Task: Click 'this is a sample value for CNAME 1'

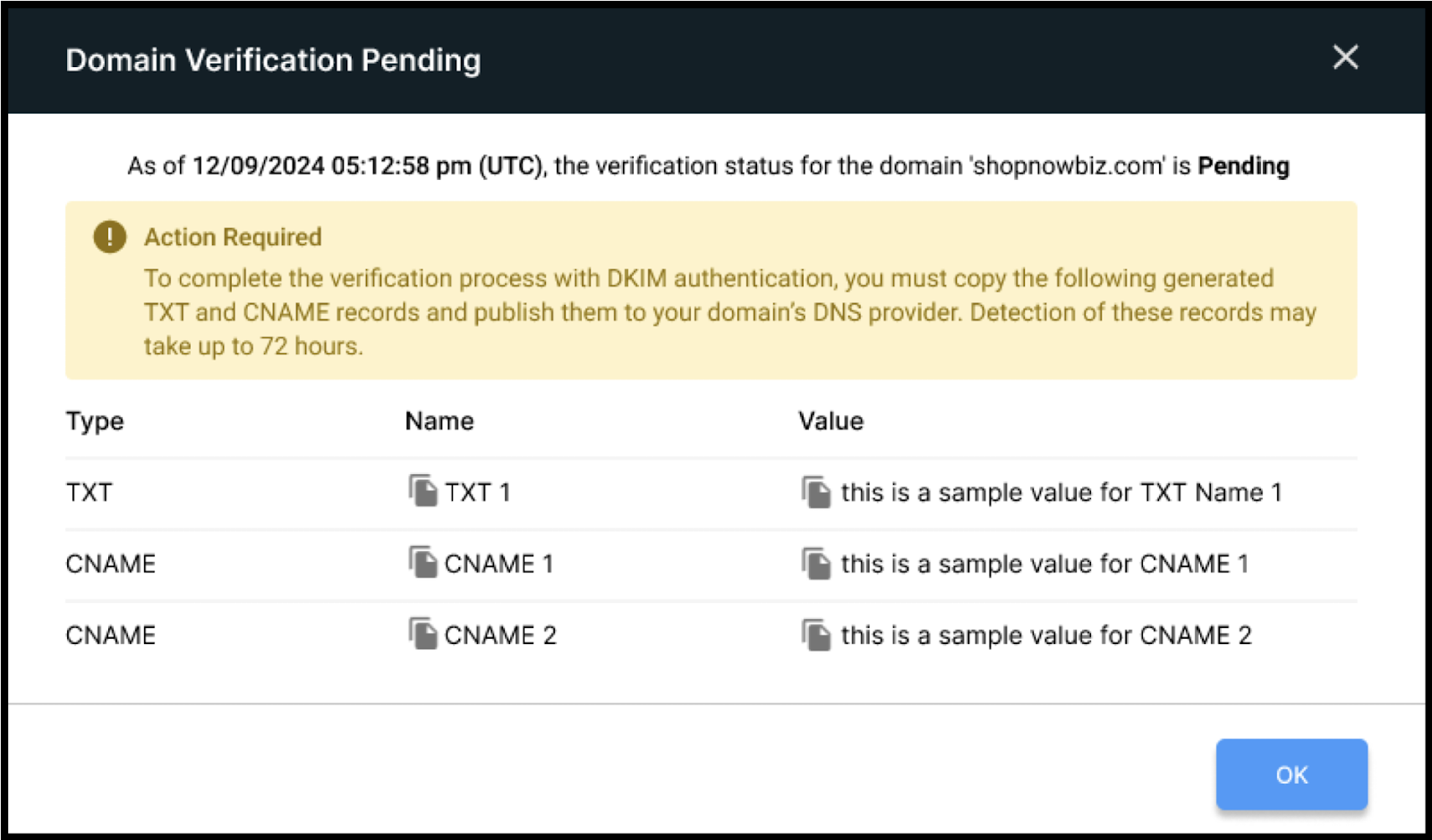Action: tap(1044, 564)
